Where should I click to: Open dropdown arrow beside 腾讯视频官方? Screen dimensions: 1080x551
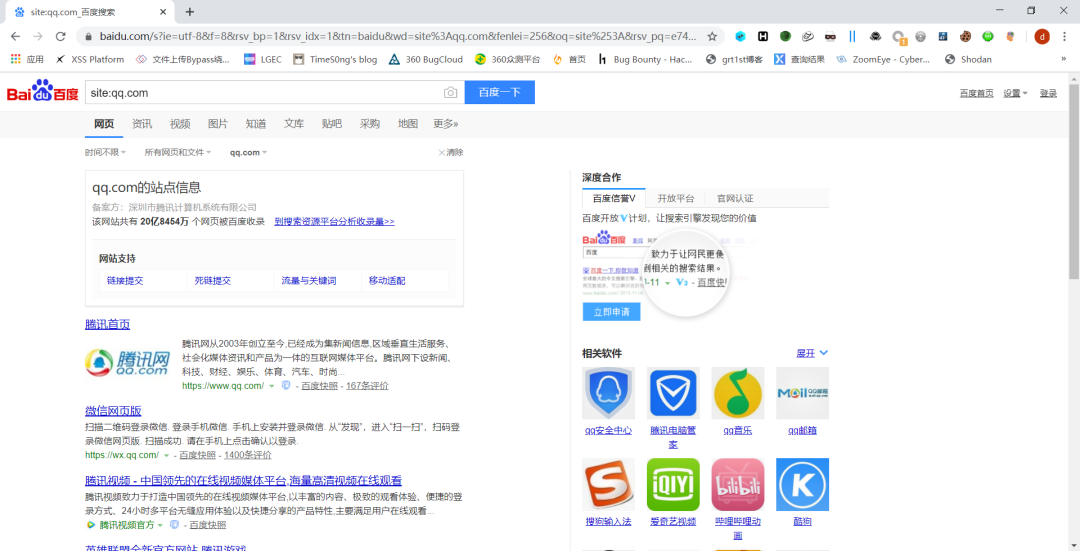[x=160, y=525]
